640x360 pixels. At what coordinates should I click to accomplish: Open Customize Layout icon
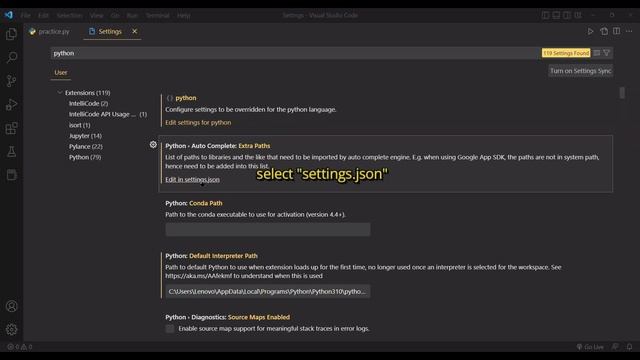point(578,15)
